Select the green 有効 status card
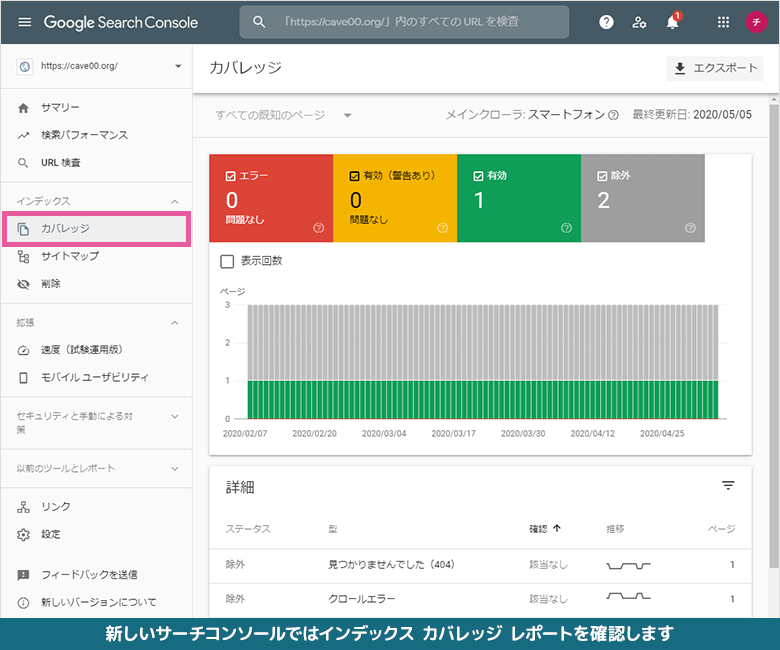This screenshot has height=650, width=780. tap(519, 198)
